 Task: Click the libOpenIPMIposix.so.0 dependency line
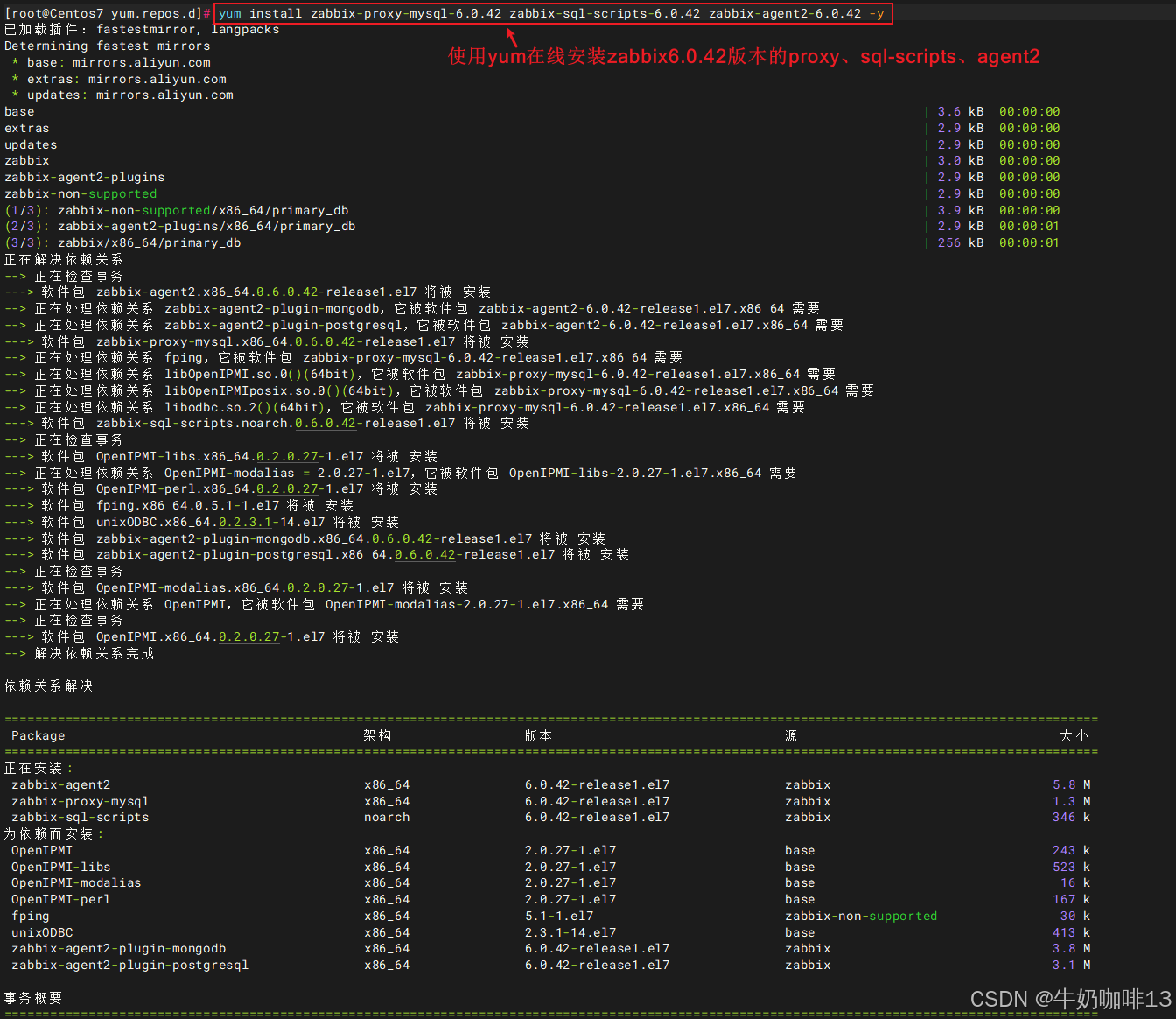[439, 391]
